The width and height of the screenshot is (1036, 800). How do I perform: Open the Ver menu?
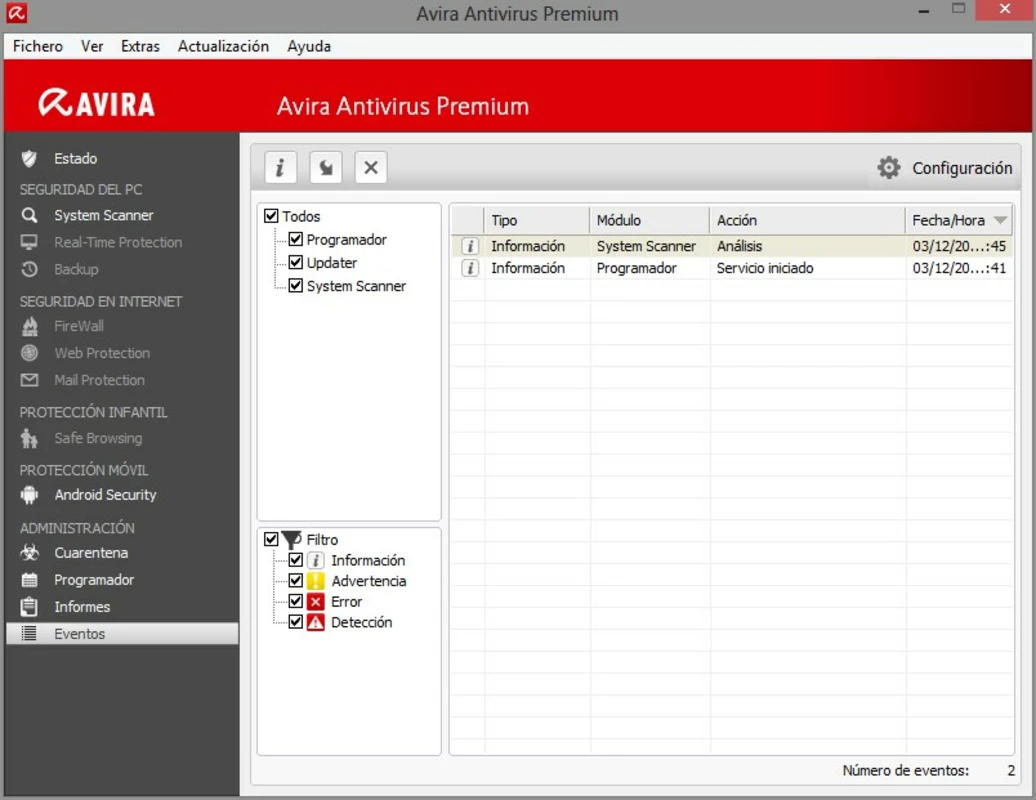(92, 46)
